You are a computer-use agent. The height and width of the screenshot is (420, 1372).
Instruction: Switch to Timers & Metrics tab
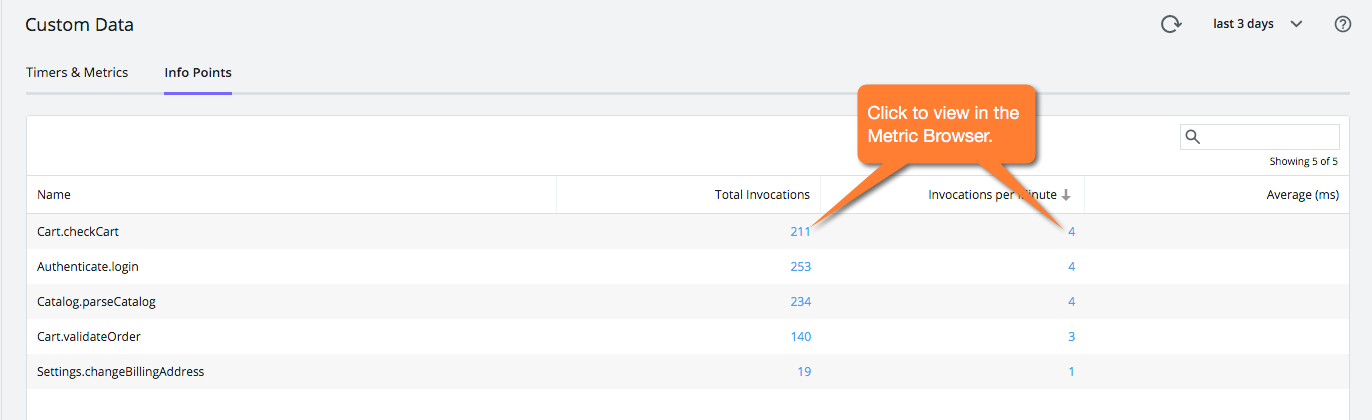77,72
